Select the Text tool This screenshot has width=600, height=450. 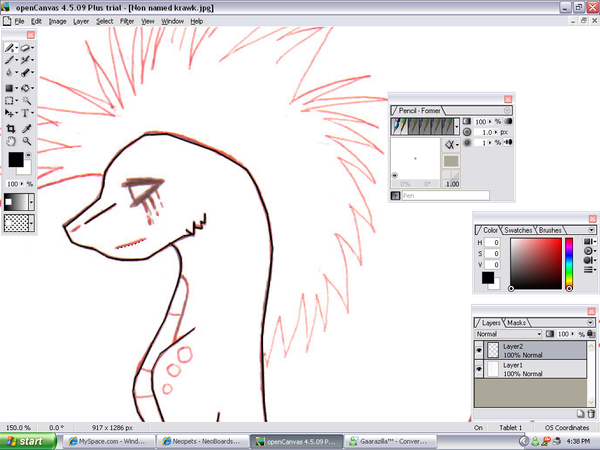click(x=26, y=114)
